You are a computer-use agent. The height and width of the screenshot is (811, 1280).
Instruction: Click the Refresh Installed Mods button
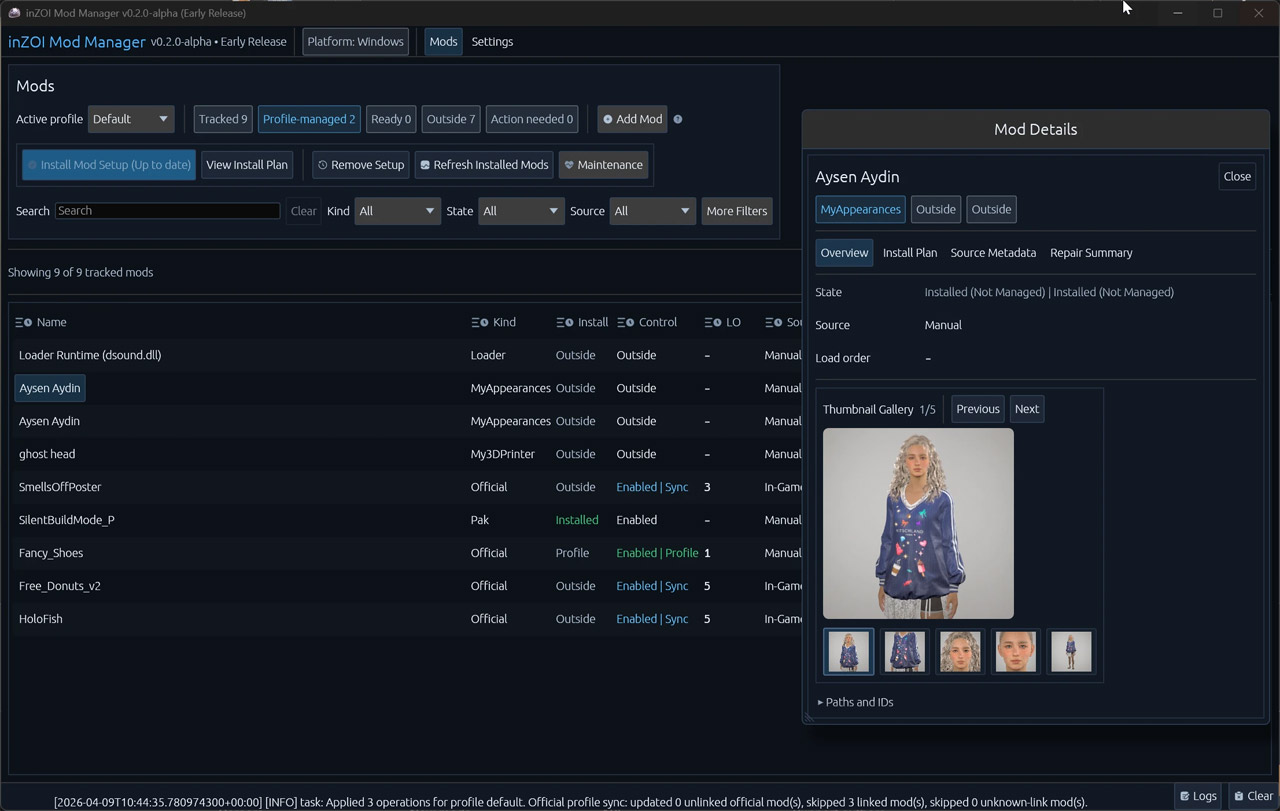pos(483,165)
